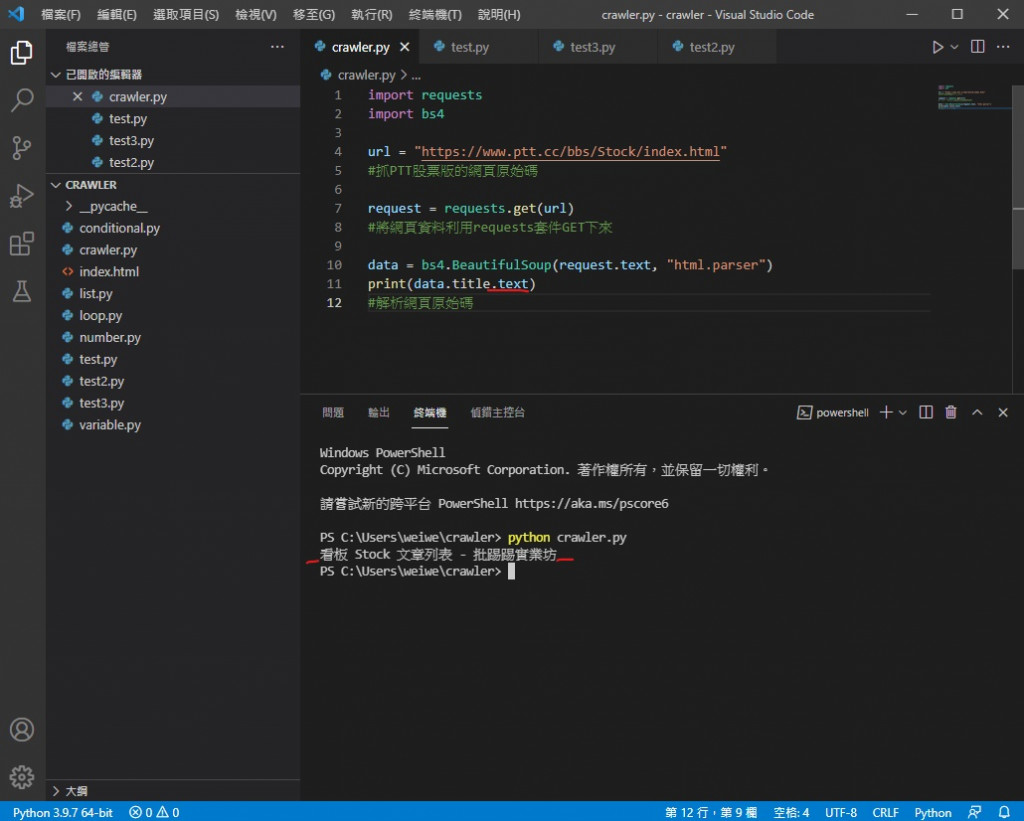Viewport: 1024px width, 821px height.
Task: Select the powershell terminal label
Action: pyautogui.click(x=833, y=413)
